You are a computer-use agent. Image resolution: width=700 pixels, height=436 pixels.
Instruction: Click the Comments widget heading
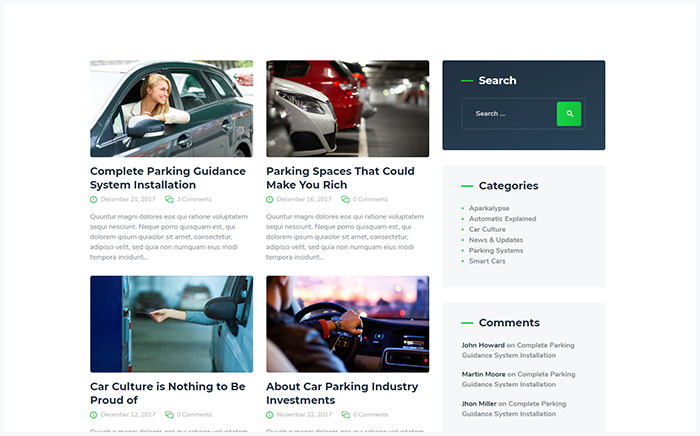coord(509,323)
